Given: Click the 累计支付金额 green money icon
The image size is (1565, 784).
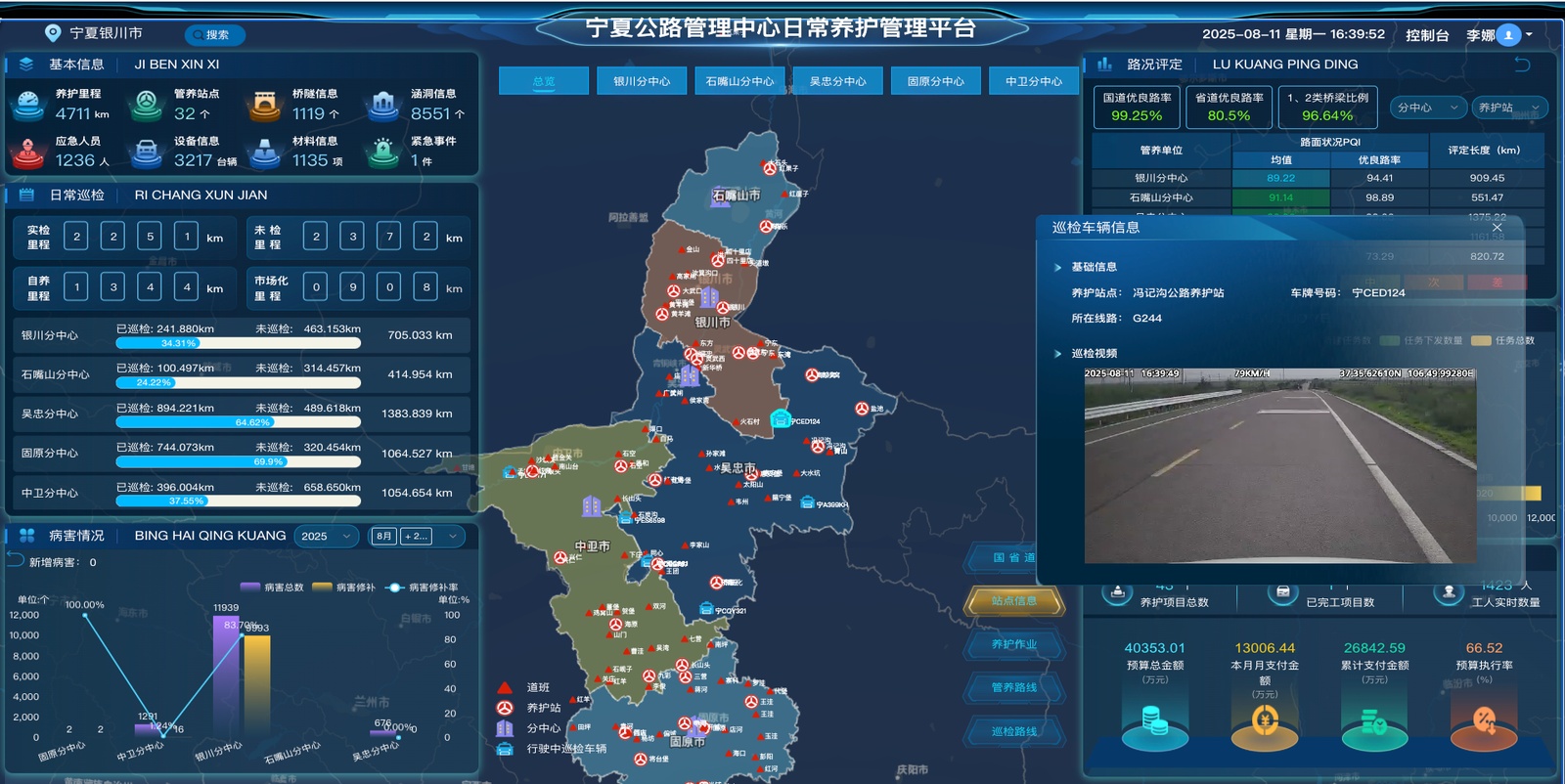Looking at the screenshot, I should coord(1374,723).
